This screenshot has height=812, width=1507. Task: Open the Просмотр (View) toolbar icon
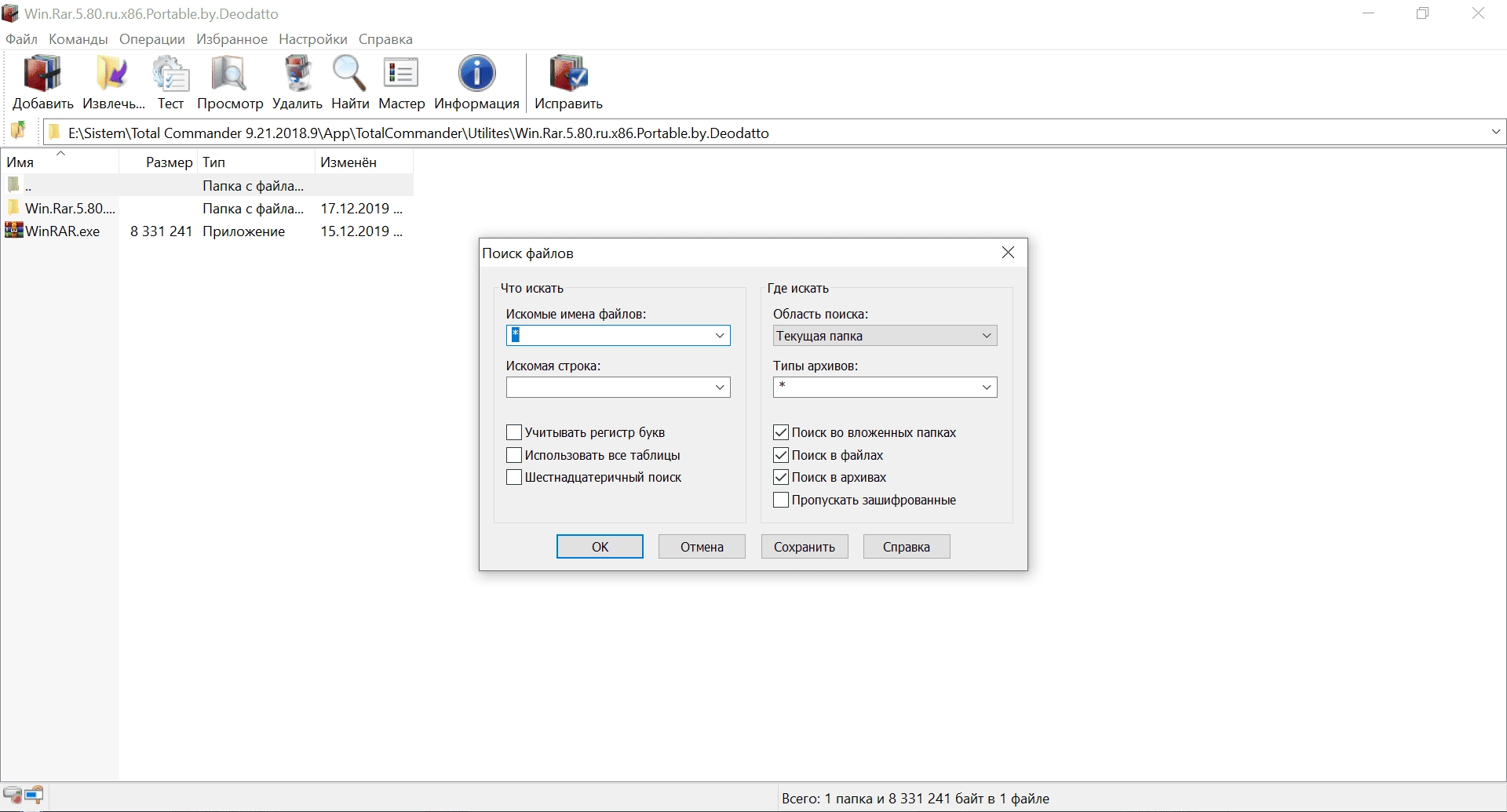[229, 74]
